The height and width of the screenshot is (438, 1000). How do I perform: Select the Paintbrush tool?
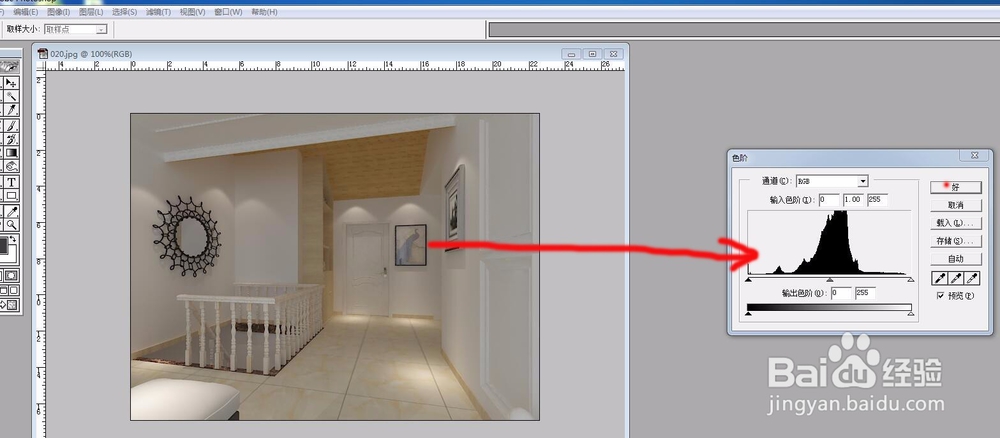(12, 126)
